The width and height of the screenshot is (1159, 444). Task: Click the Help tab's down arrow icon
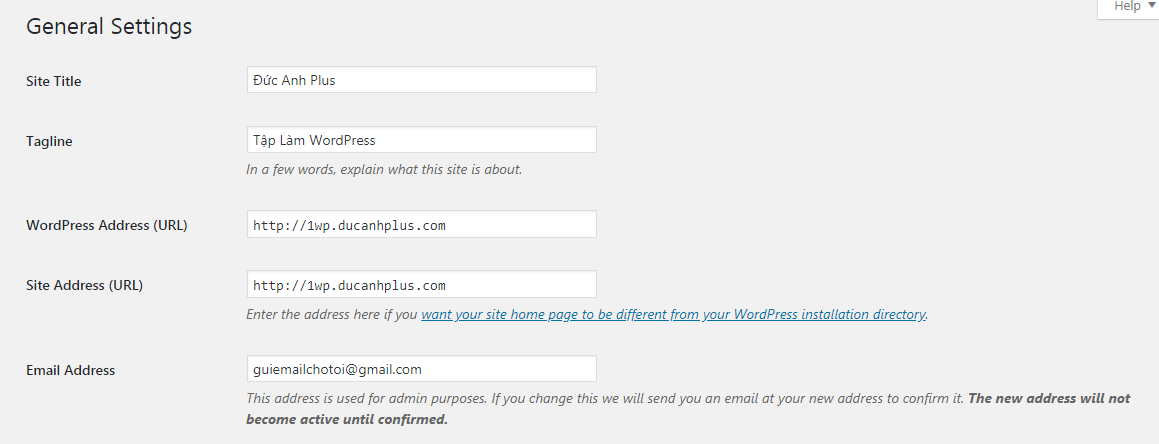(1152, 6)
